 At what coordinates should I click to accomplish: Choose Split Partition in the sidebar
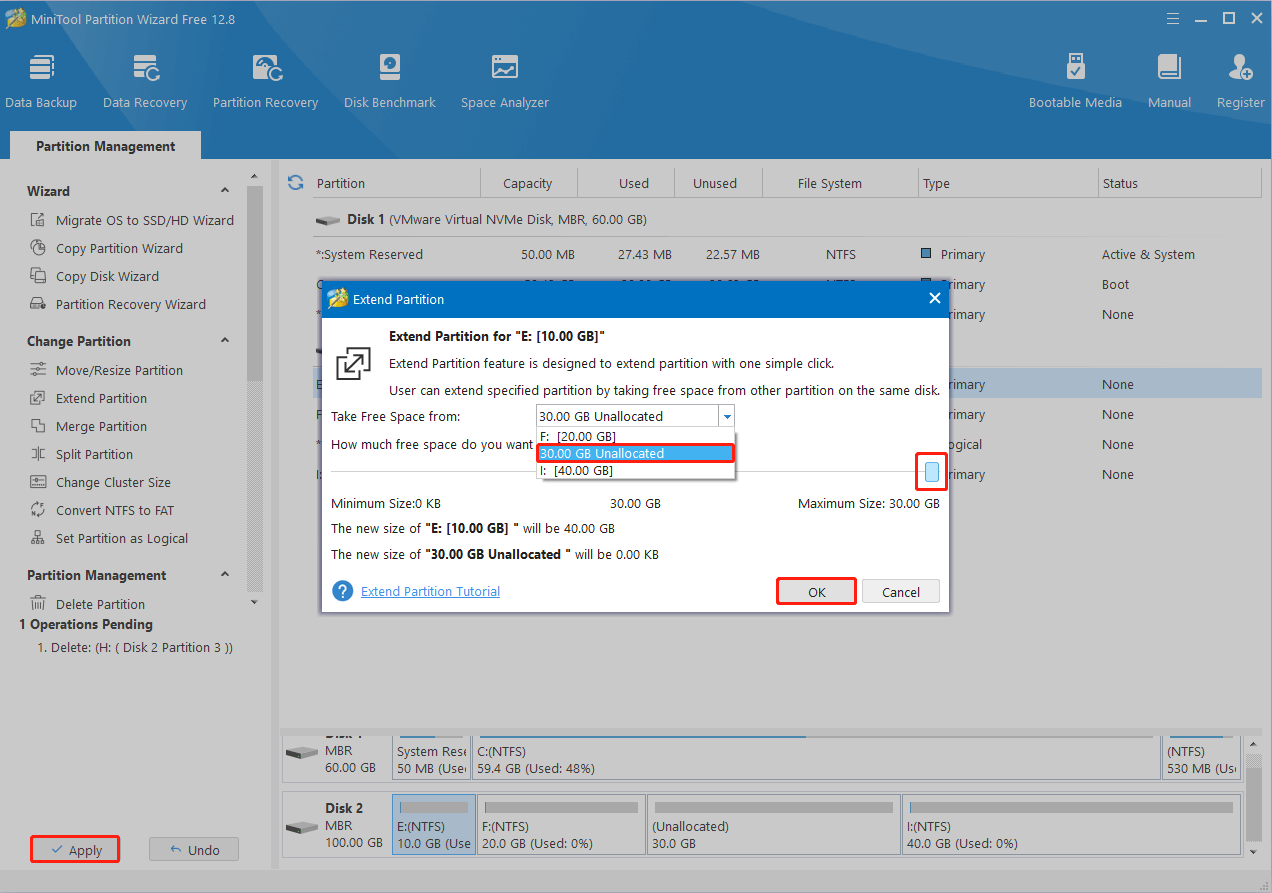point(94,454)
